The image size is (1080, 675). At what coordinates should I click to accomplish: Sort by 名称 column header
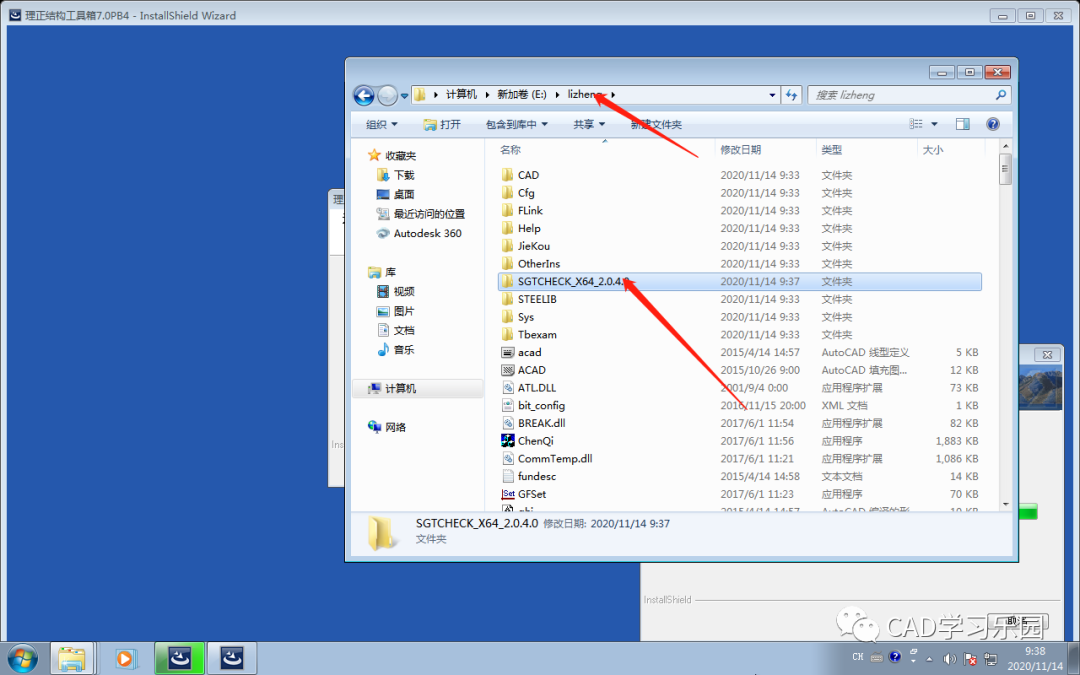(510, 149)
